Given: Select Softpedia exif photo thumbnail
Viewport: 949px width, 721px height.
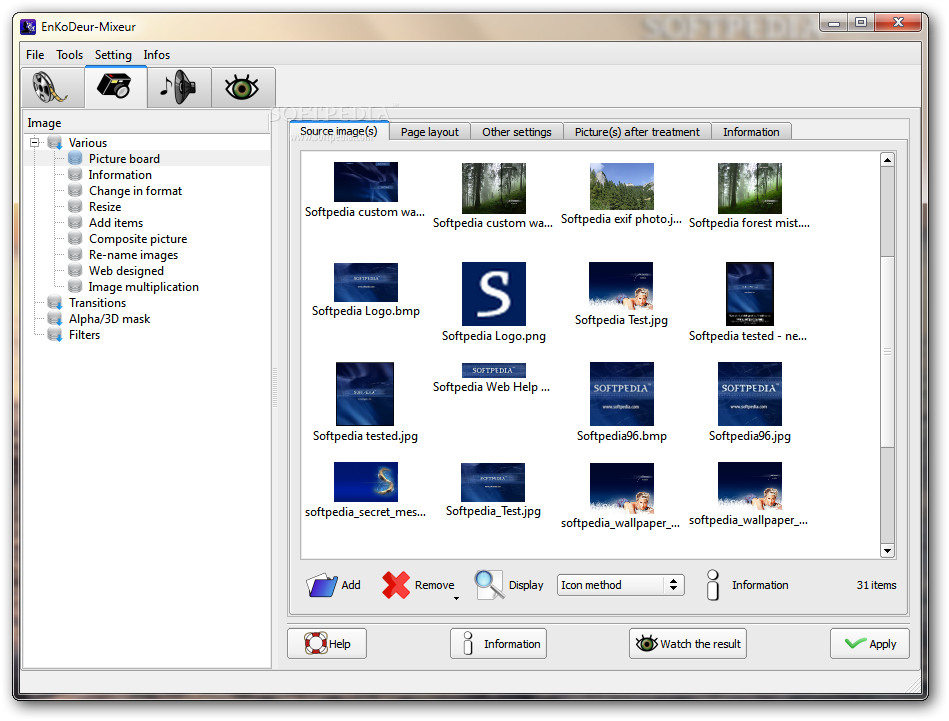Looking at the screenshot, I should click(622, 186).
